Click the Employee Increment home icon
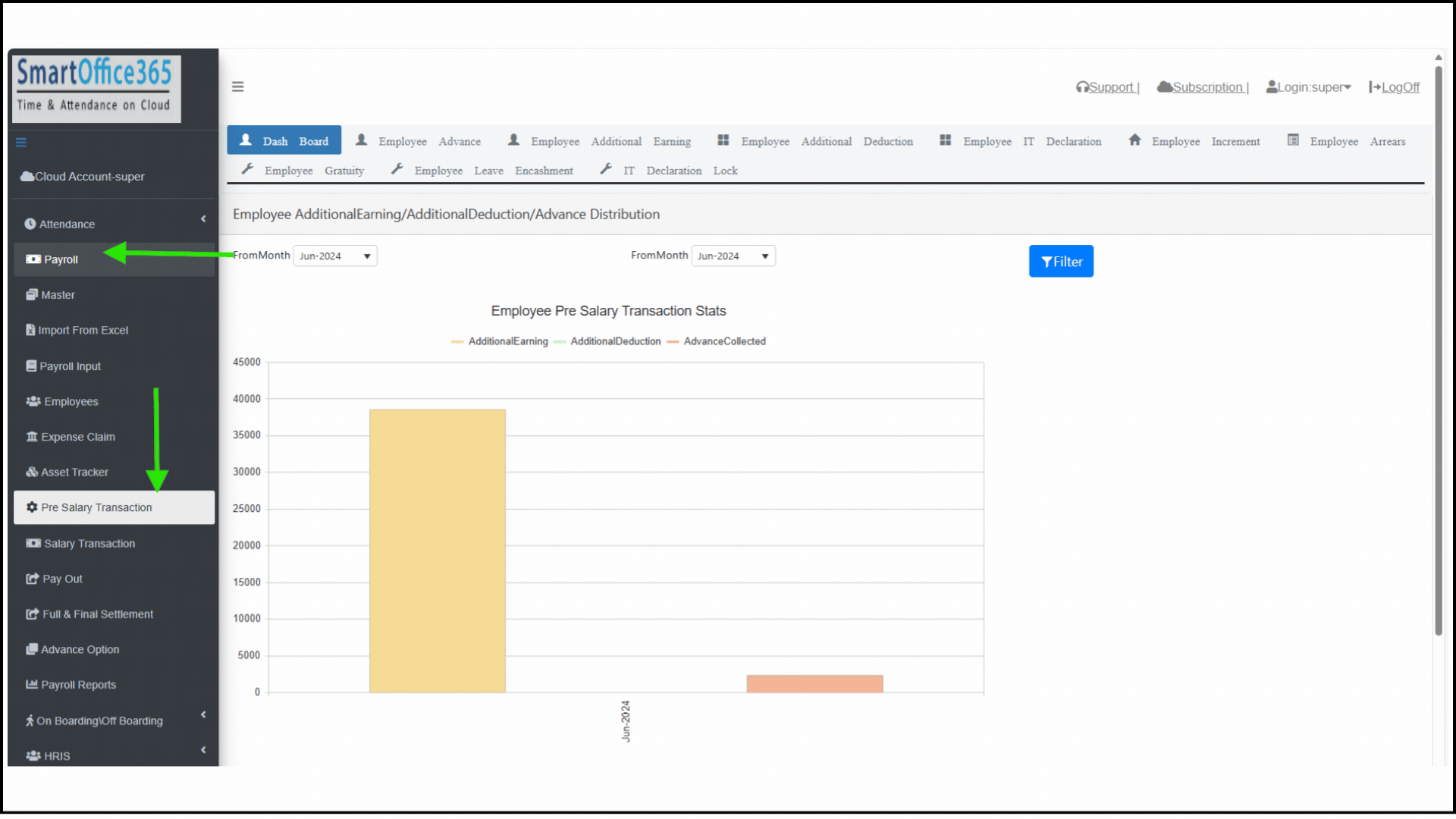Screen dimensions: 1456x819 point(1134,140)
